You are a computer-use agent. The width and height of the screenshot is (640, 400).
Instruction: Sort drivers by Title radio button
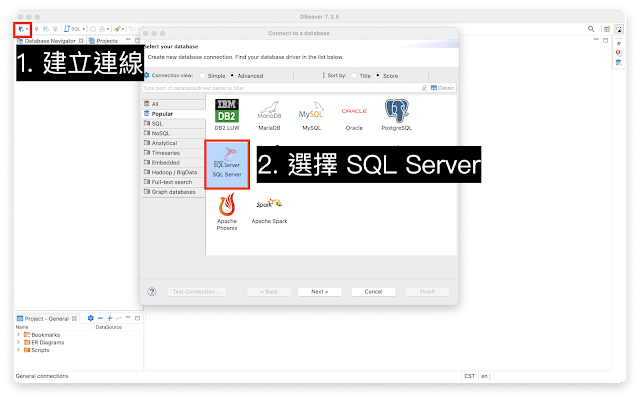[x=354, y=76]
